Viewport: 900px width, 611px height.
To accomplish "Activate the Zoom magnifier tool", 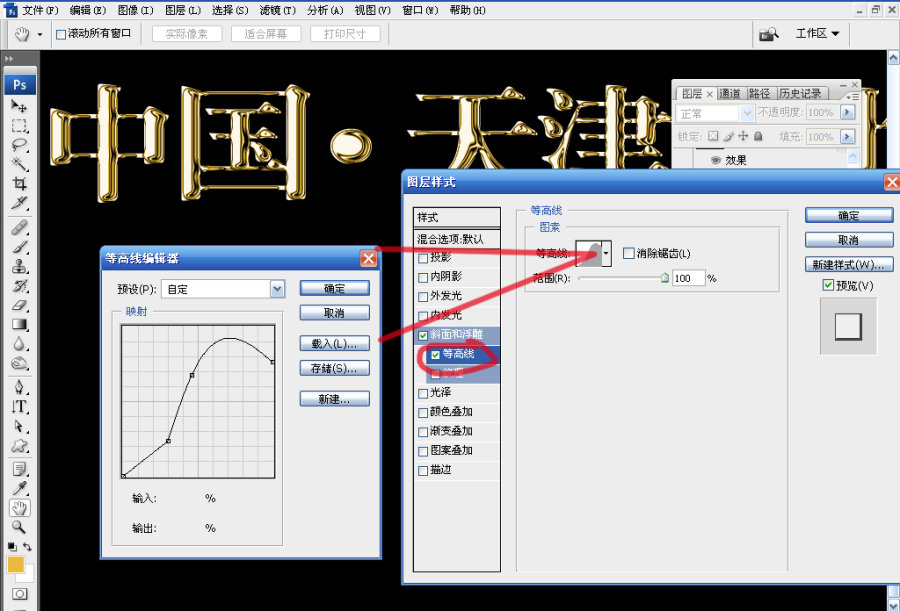I will pos(19,526).
